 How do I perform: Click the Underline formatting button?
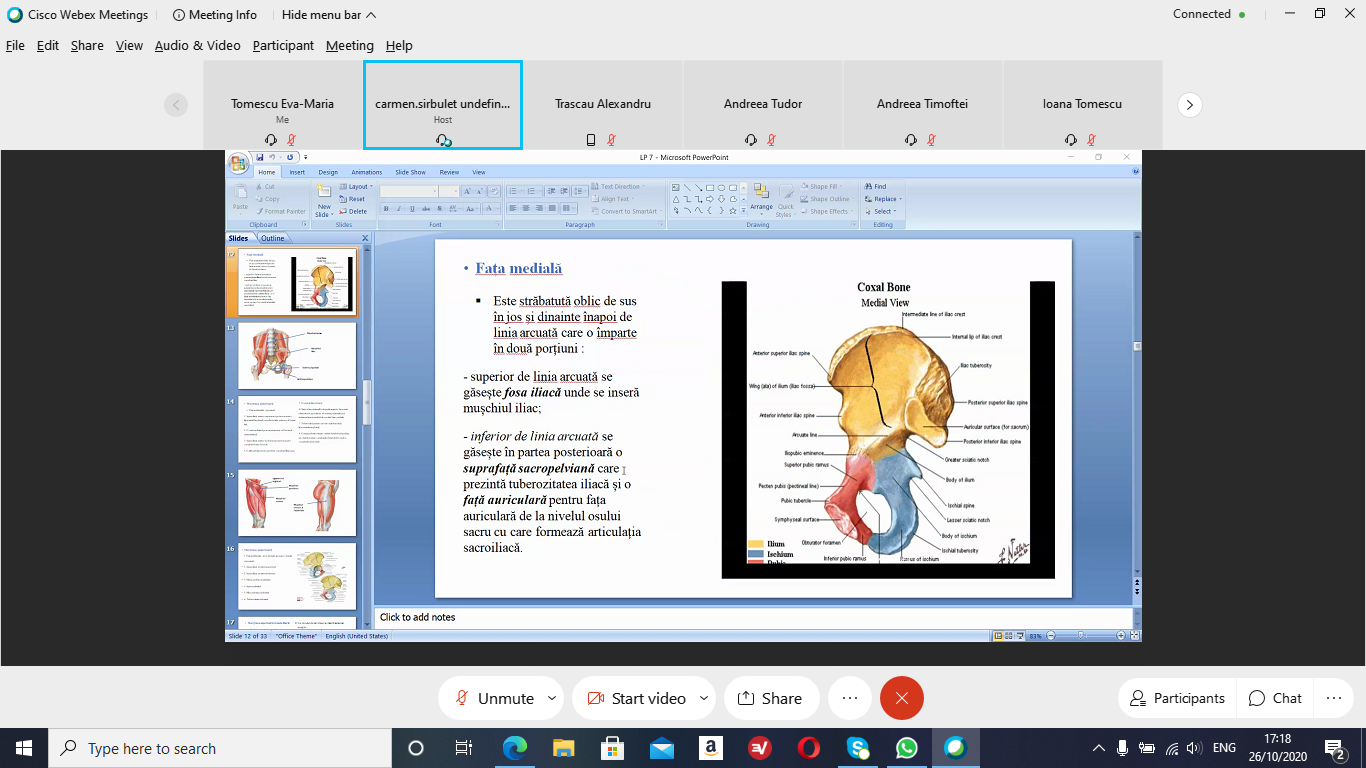coord(412,209)
